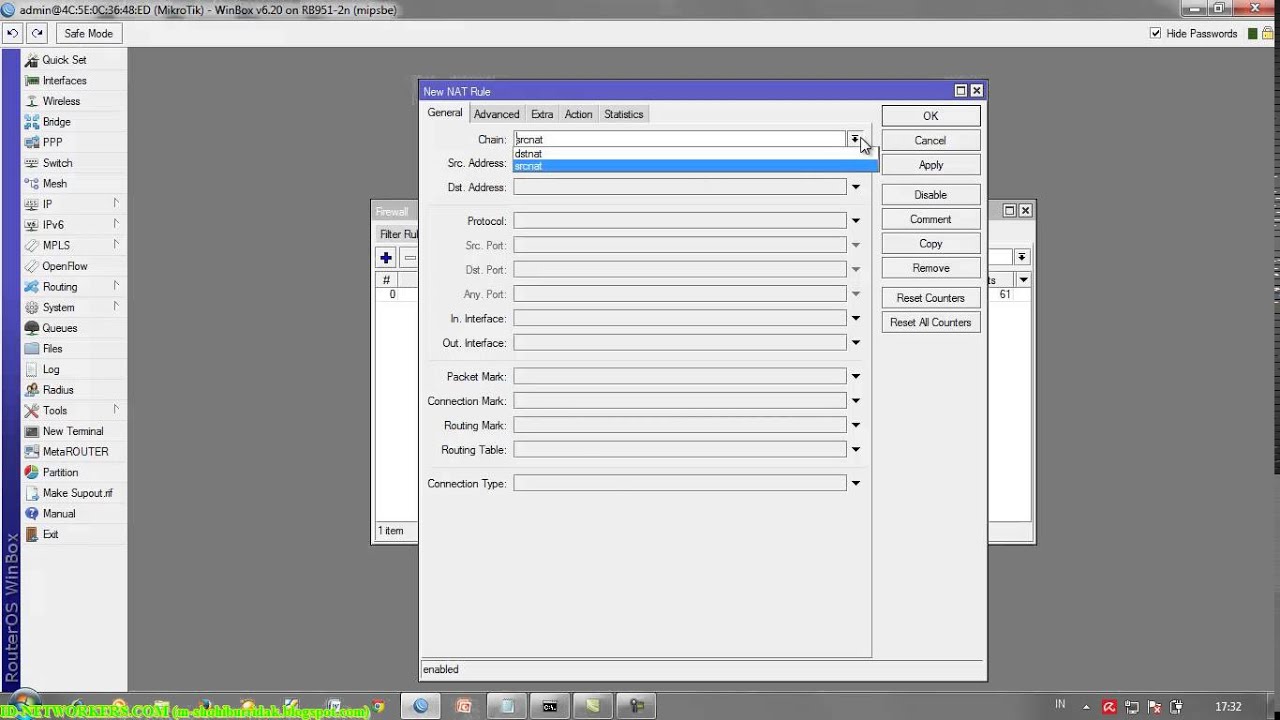The width and height of the screenshot is (1280, 720).
Task: Open the OpenFlow section
Action: pyautogui.click(x=65, y=266)
